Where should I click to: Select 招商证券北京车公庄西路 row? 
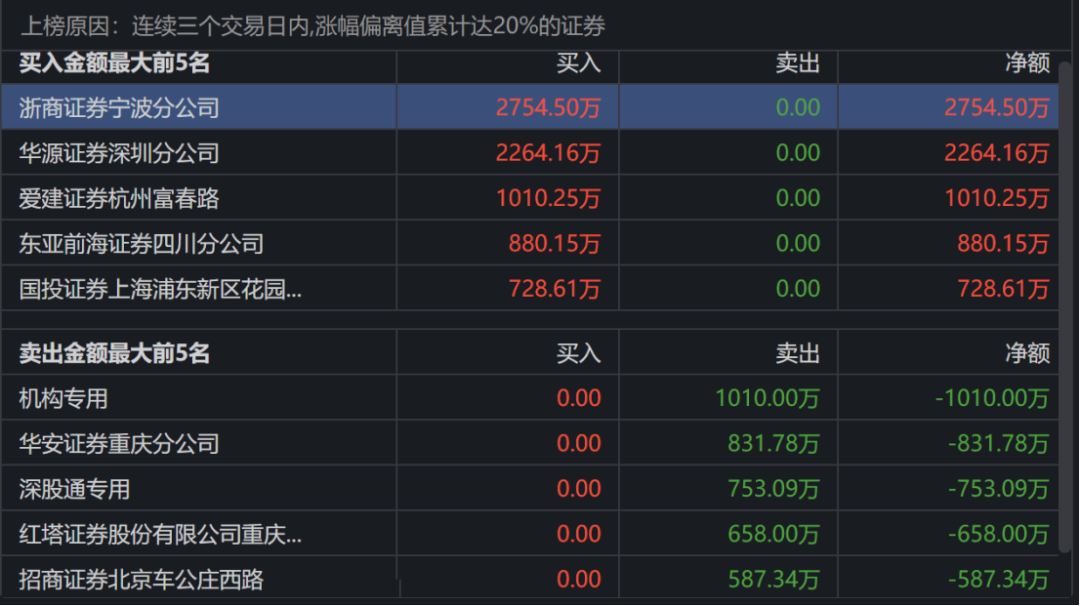[x=530, y=579]
